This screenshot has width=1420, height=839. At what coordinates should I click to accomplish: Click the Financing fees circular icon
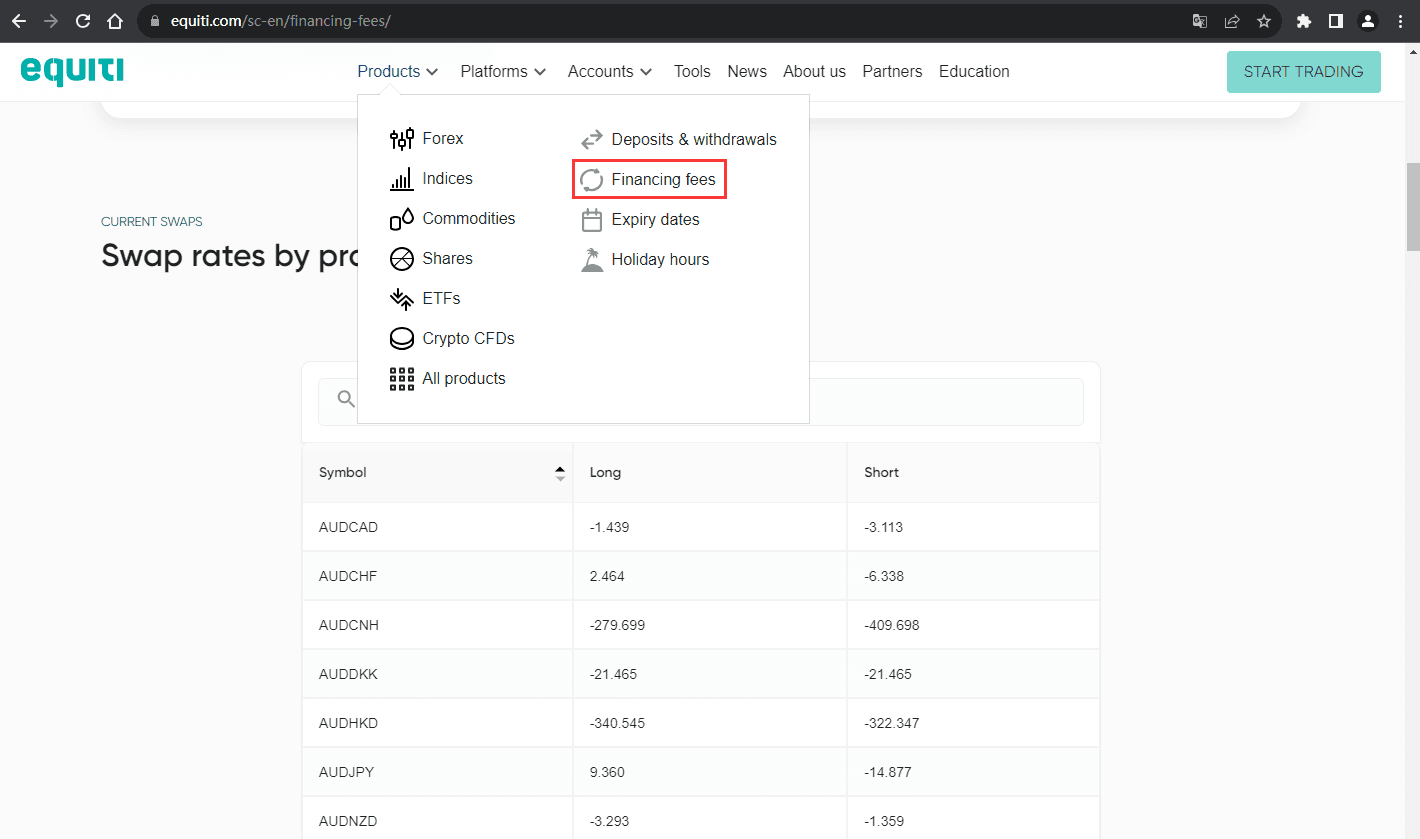[x=592, y=180]
